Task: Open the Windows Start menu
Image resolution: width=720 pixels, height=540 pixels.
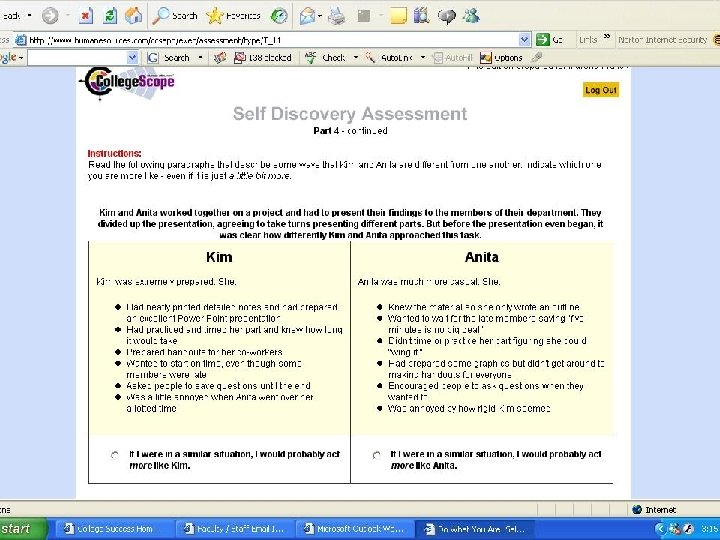Action: (x=21, y=529)
